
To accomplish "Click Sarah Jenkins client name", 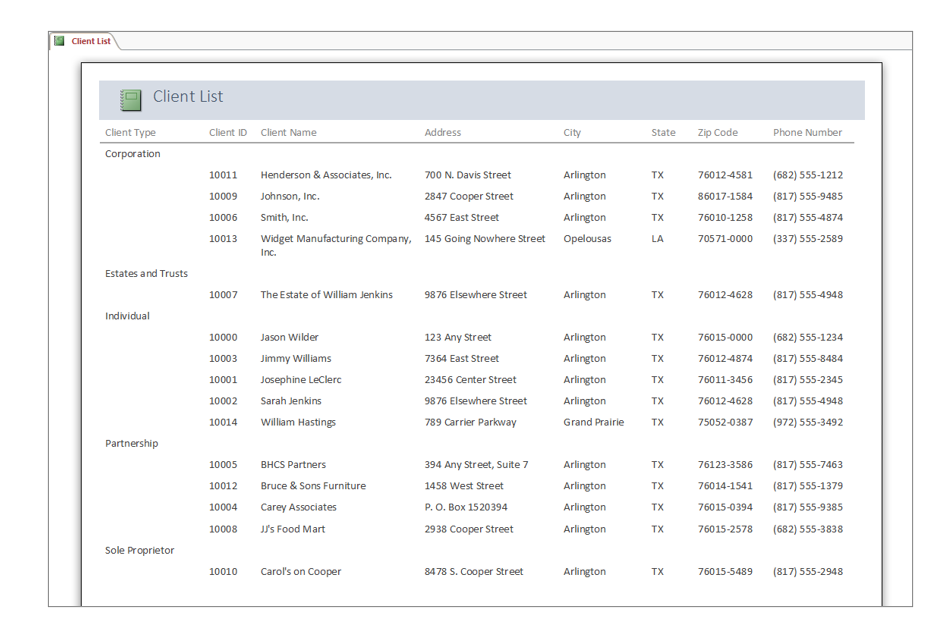I will (291, 401).
